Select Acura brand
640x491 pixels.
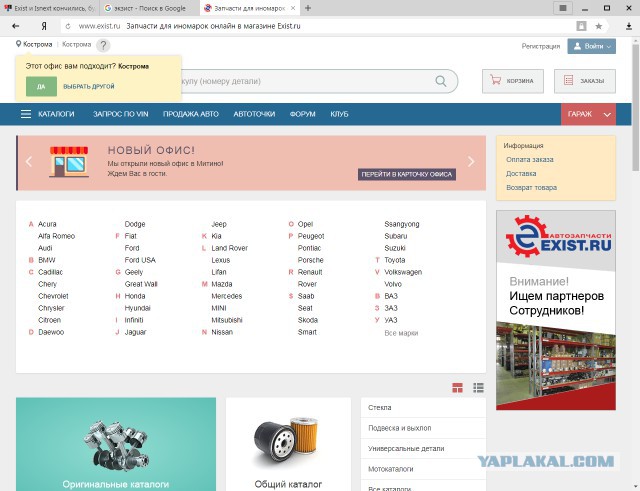pos(47,224)
